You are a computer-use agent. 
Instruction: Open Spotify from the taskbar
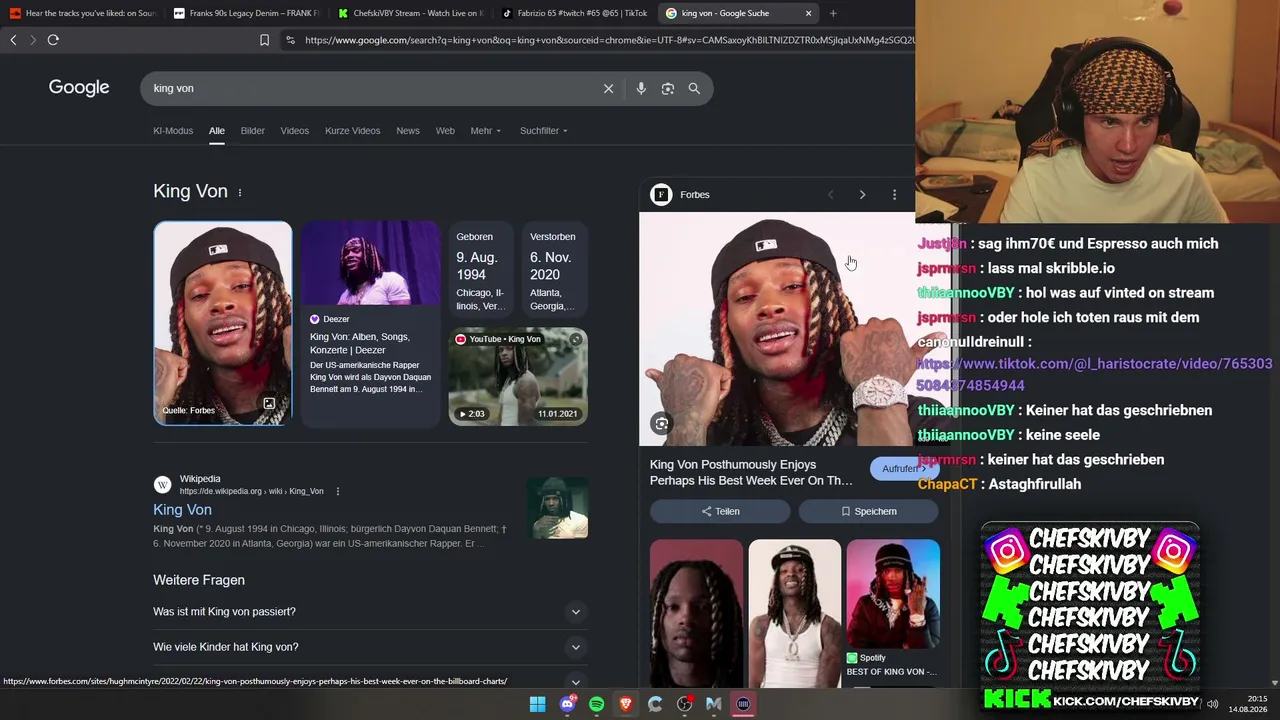point(597,704)
